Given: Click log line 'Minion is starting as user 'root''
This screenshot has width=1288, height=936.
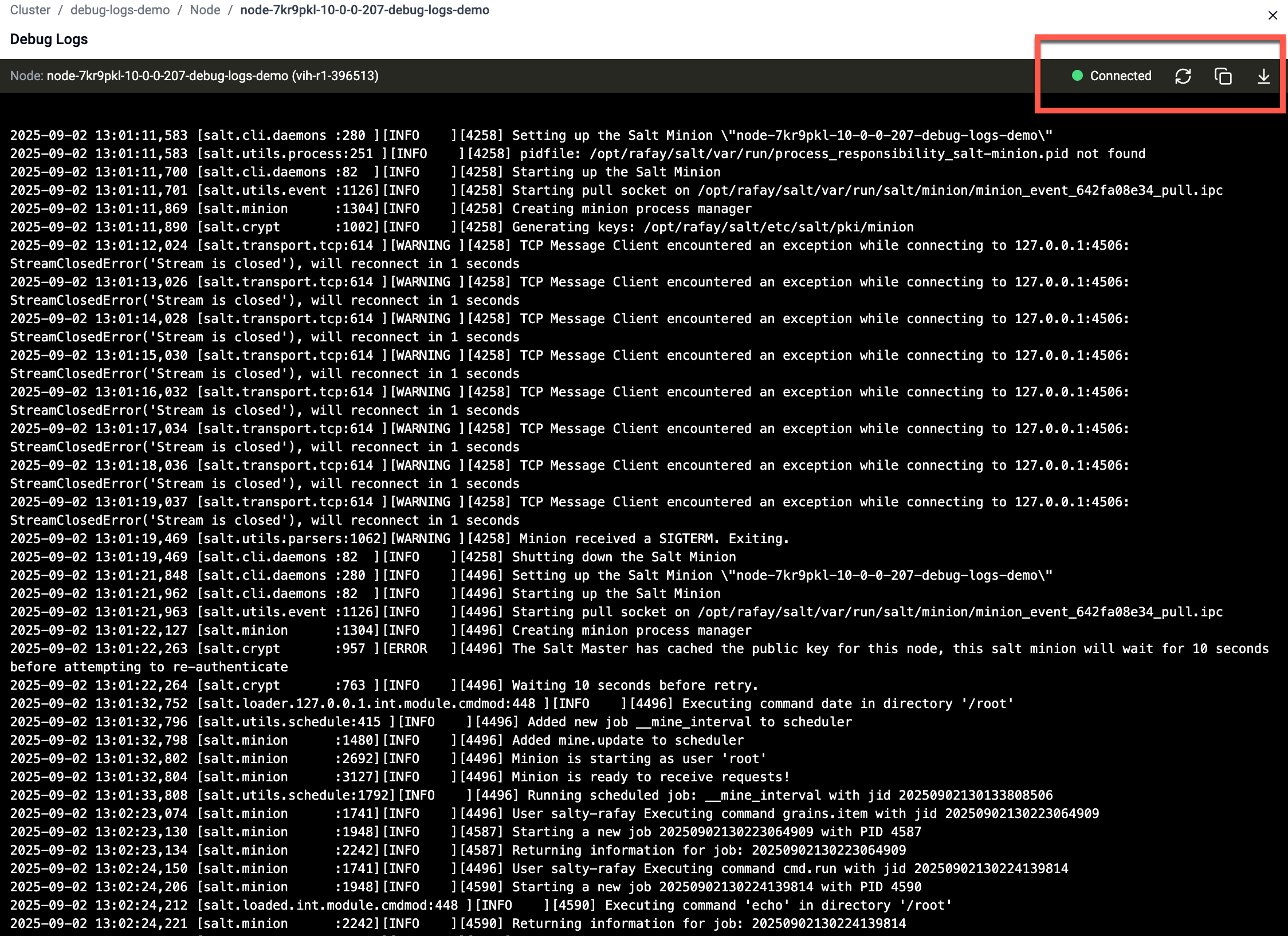Looking at the screenshot, I should click(x=388, y=758).
